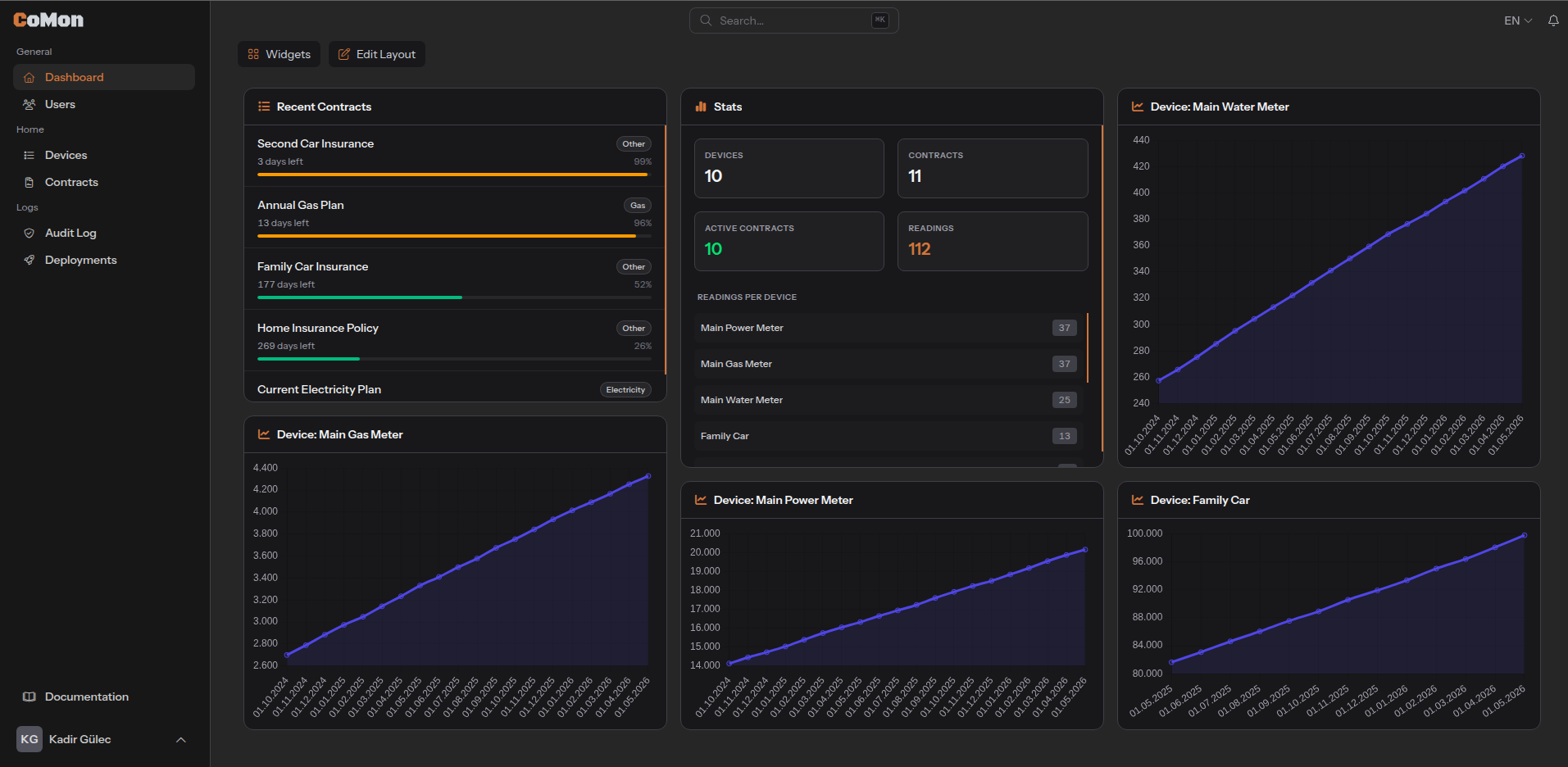Viewport: 1568px width, 767px height.
Task: Open the Contracts page
Action: click(104, 182)
